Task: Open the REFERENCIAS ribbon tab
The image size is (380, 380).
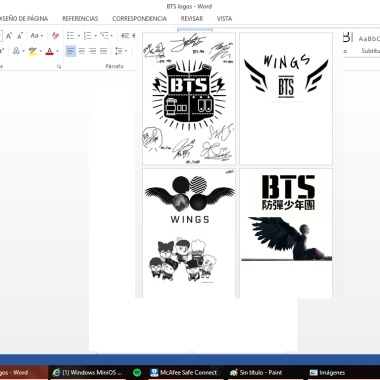Action: tap(80, 19)
